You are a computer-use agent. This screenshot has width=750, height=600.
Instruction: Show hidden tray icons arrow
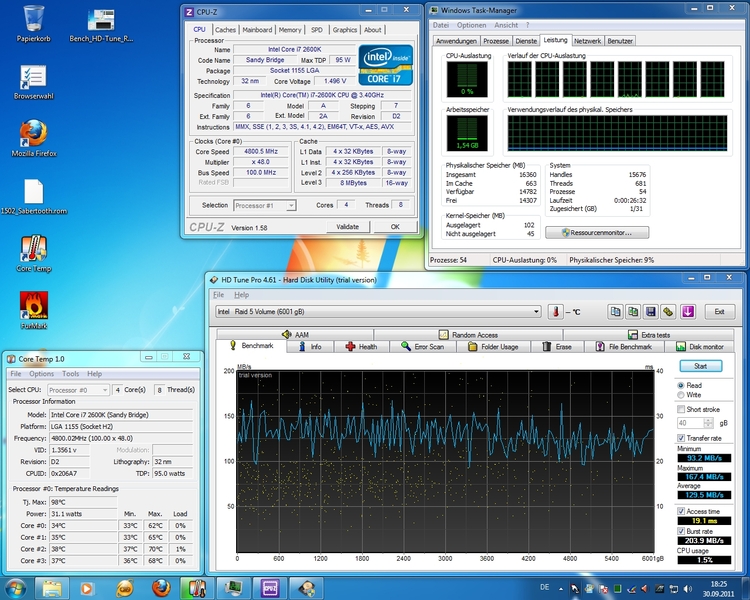(x=561, y=589)
